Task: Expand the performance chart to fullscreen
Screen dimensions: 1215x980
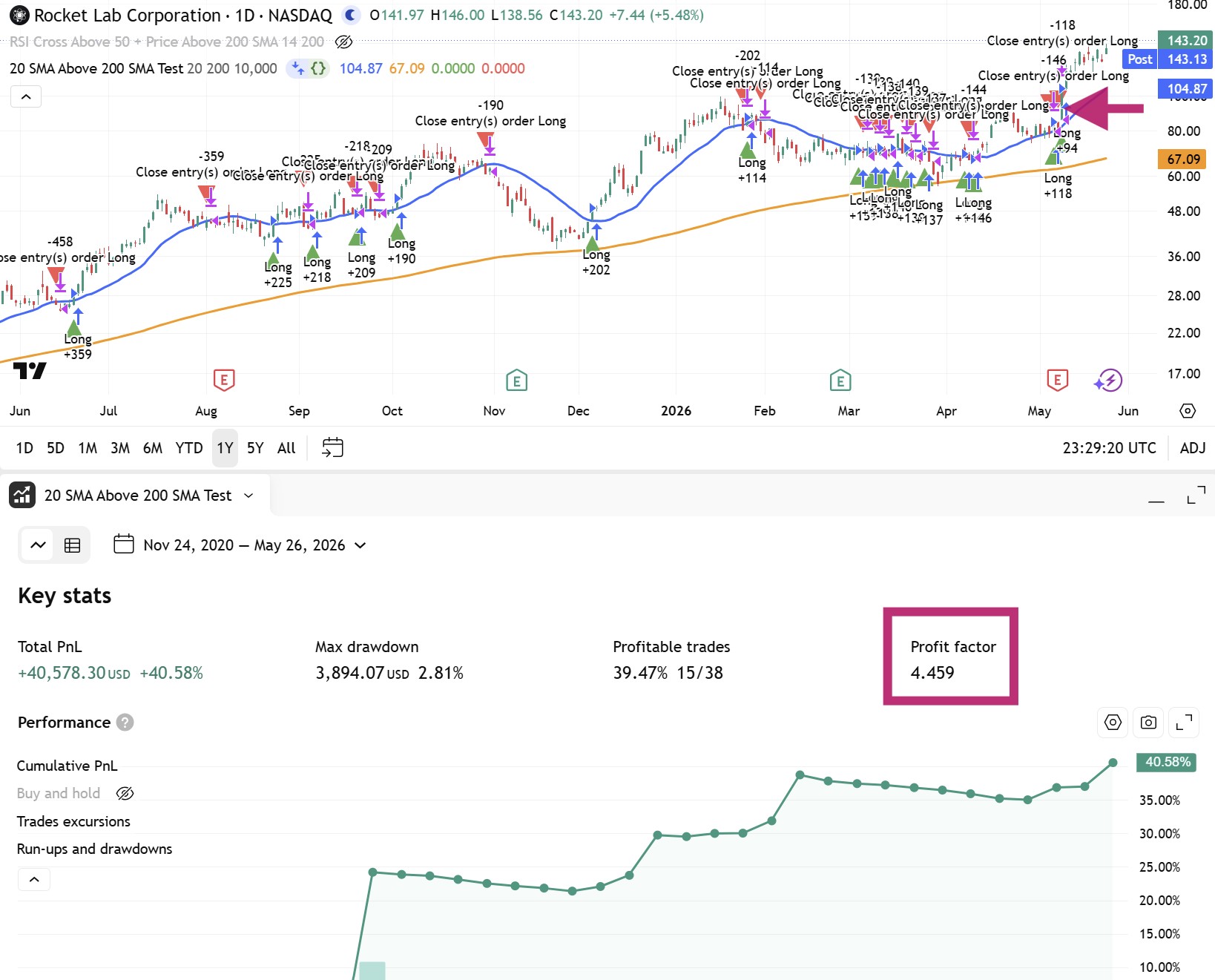Action: pyautogui.click(x=1185, y=723)
